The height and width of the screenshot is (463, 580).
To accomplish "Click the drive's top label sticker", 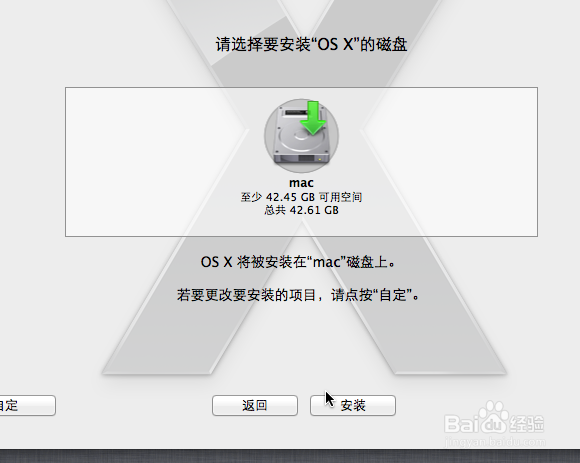I will [295, 112].
